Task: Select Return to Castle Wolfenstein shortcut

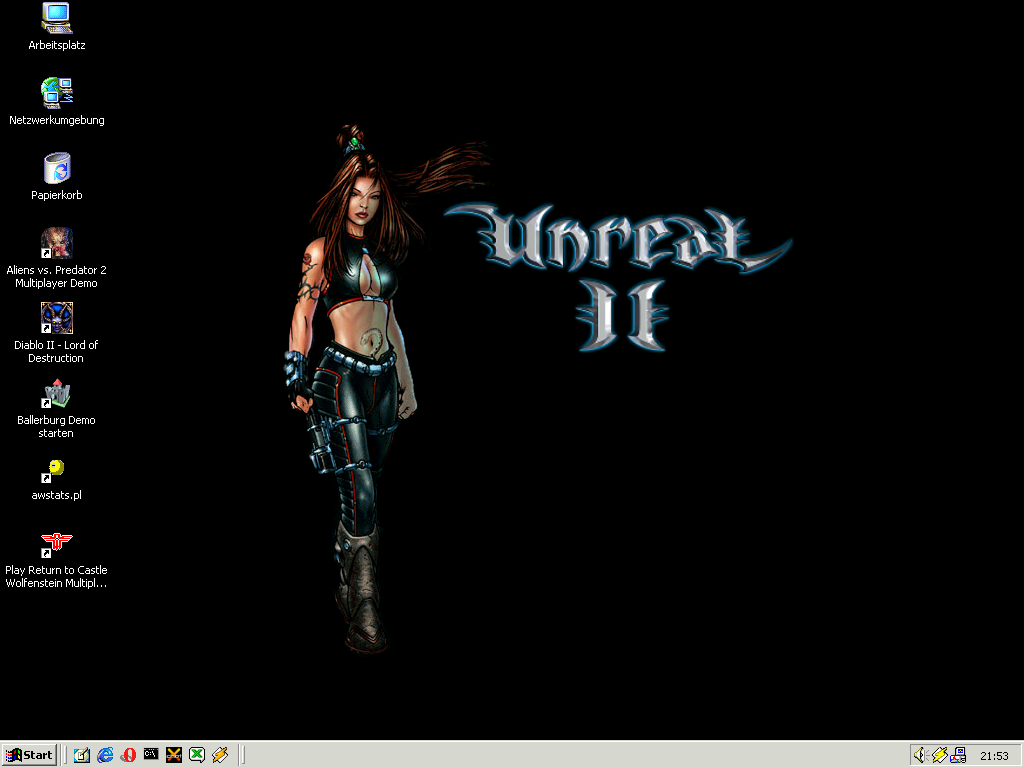Action: point(57,545)
